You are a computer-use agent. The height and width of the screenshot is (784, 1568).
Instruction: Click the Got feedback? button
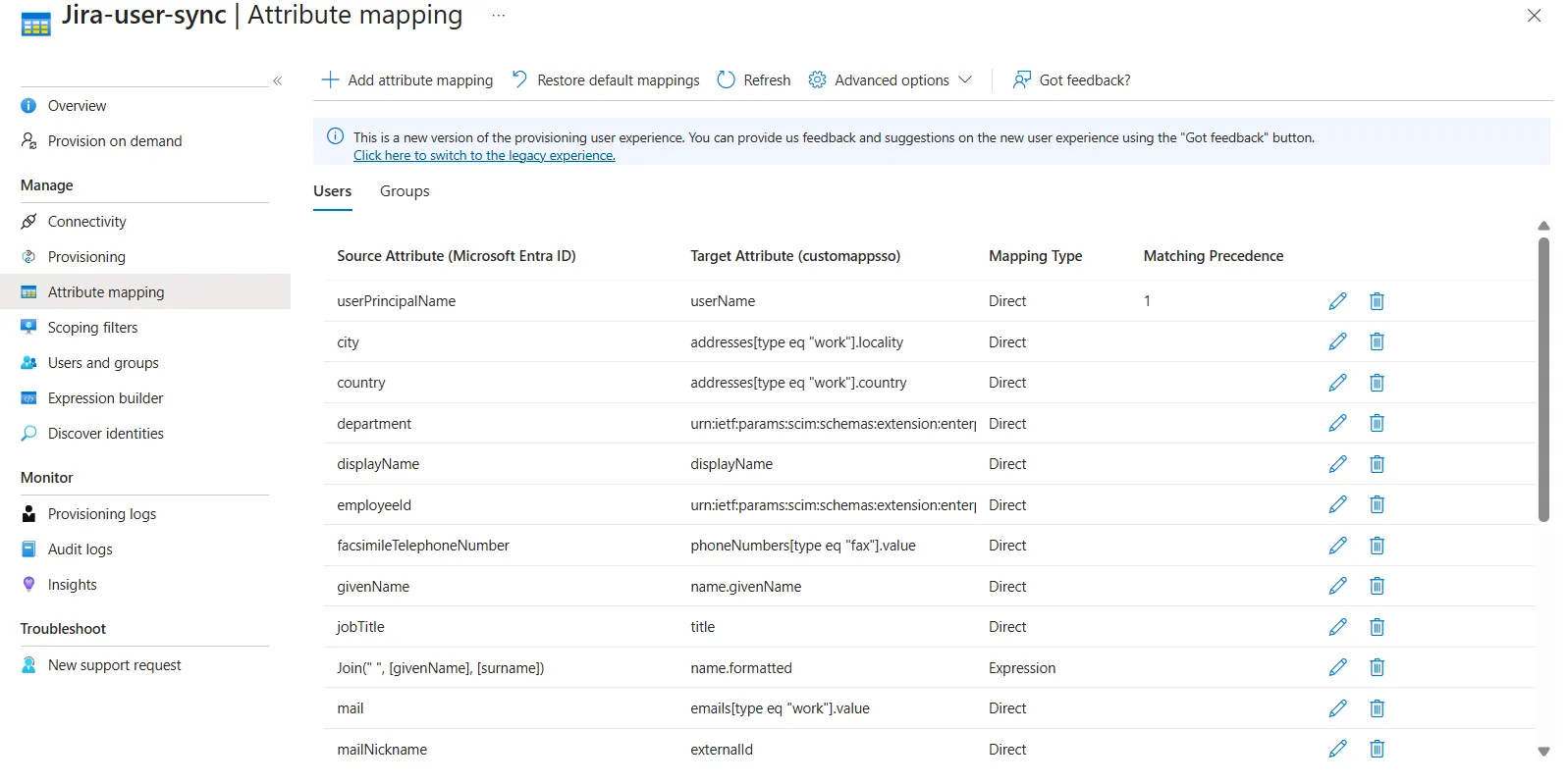(x=1072, y=80)
